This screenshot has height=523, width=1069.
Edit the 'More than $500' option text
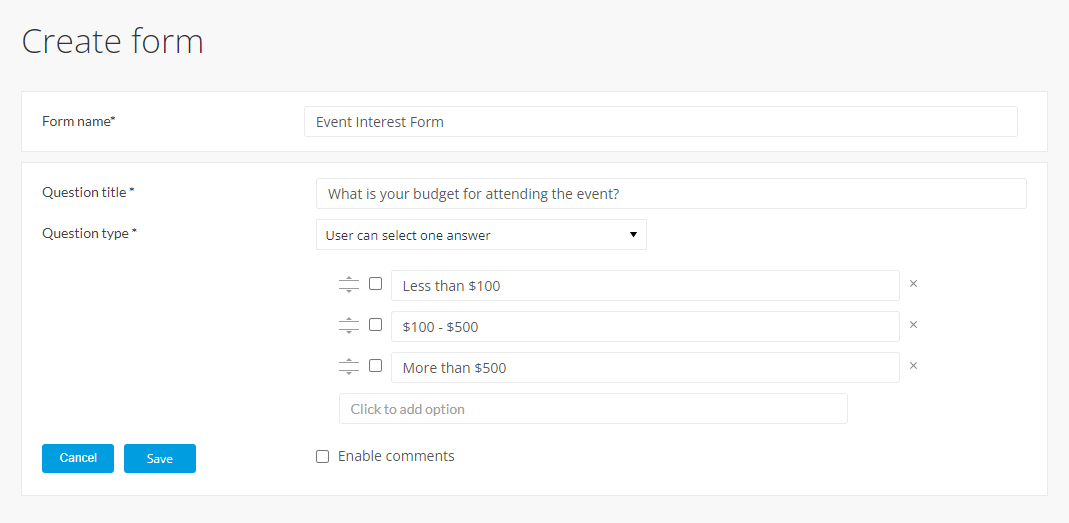[x=645, y=367]
